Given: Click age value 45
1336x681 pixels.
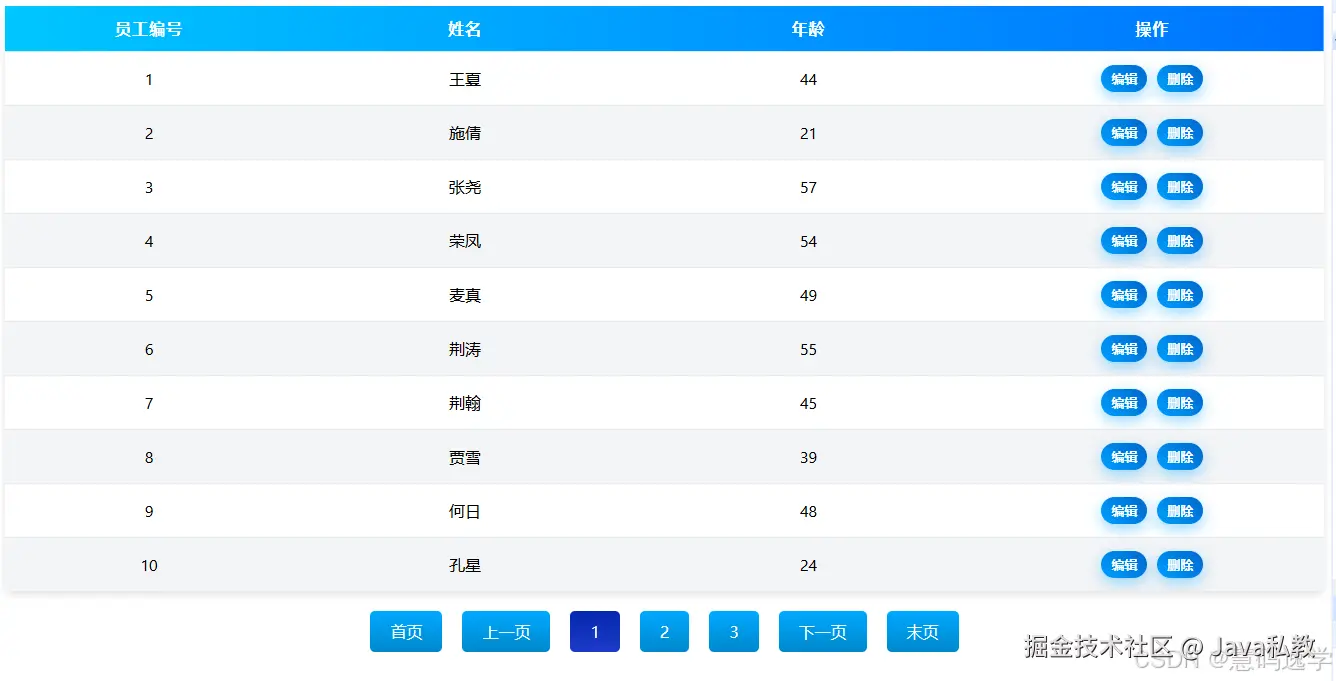Looking at the screenshot, I should coord(808,403).
